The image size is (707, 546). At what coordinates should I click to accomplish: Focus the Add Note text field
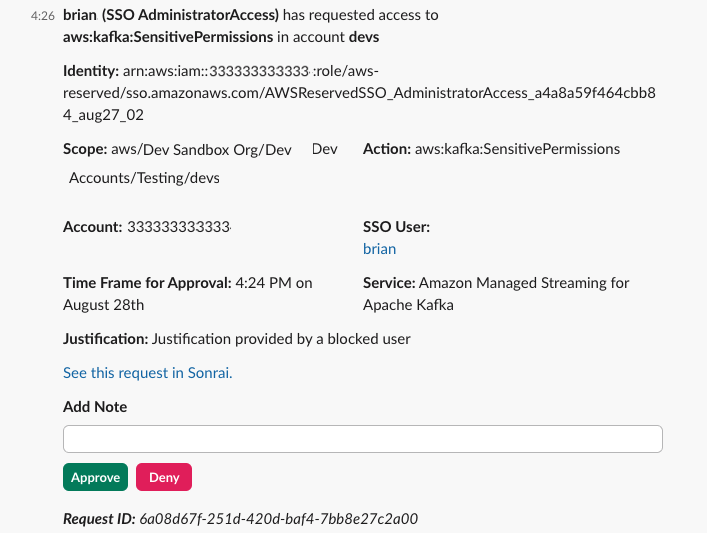[x=363, y=439]
